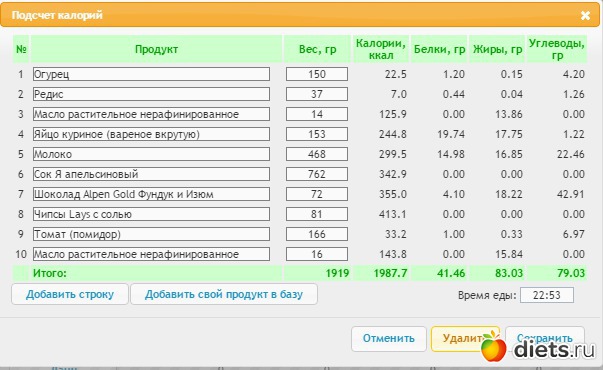The image size is (603, 370).
Task: Select the weight field showing 762
Action: 317,174
